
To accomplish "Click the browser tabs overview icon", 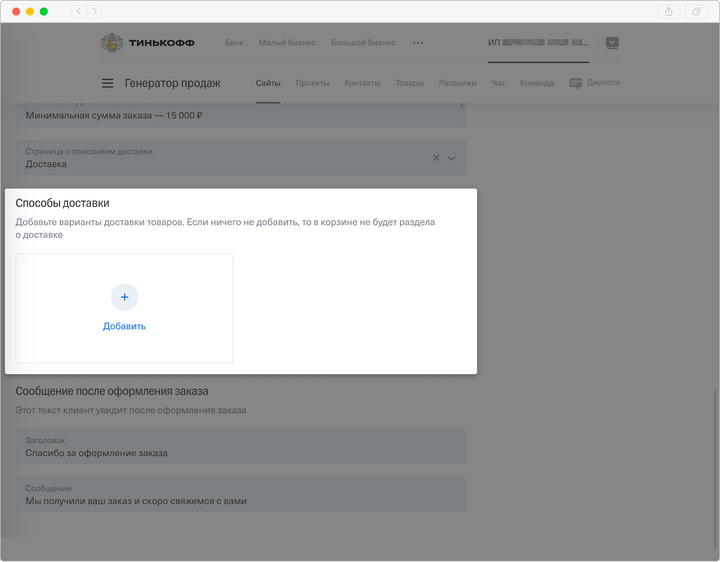I will [x=696, y=11].
